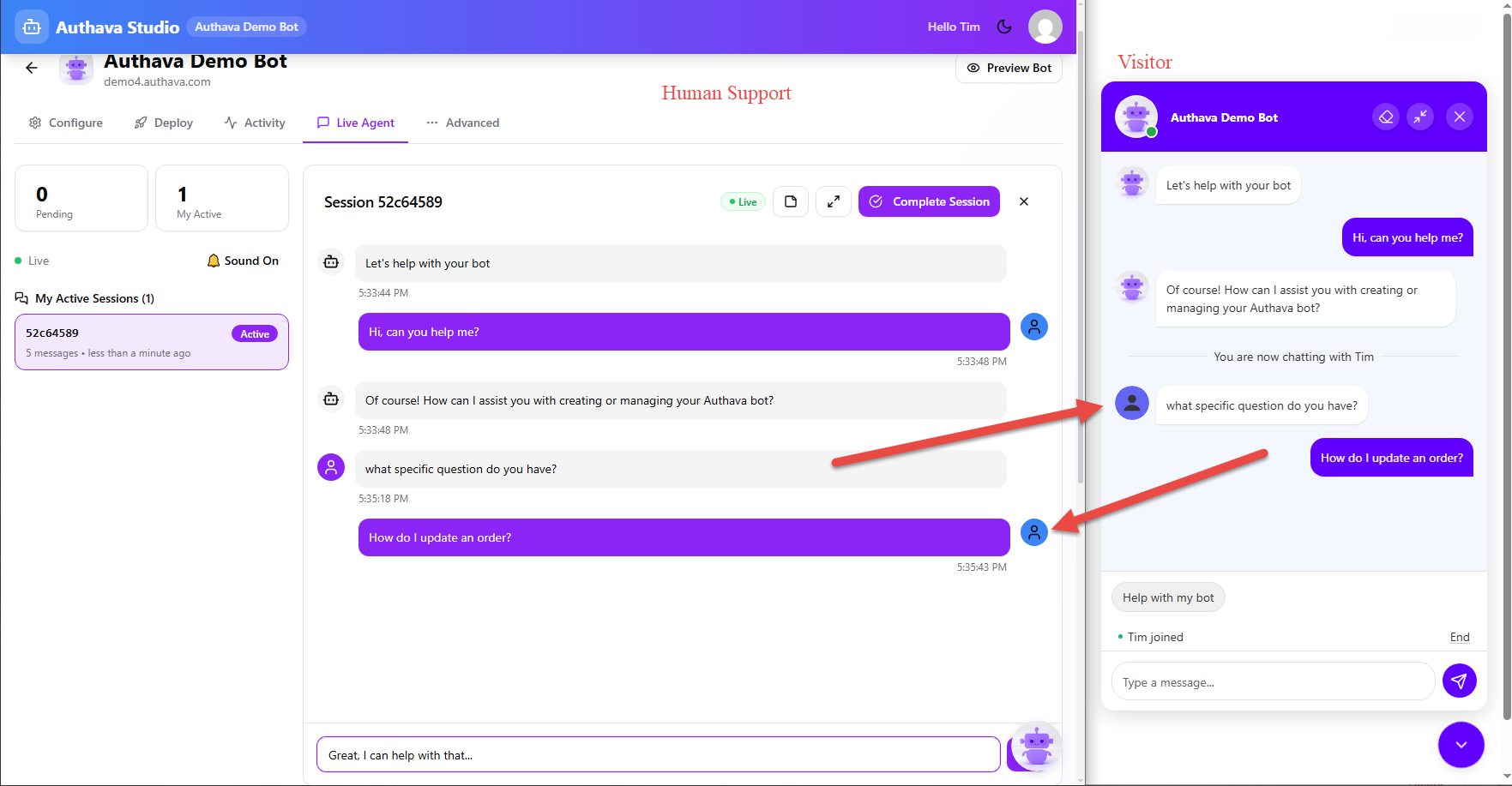Image resolution: width=1512 pixels, height=786 pixels.
Task: Click My Active Sessions (1) heading
Action: click(x=94, y=298)
